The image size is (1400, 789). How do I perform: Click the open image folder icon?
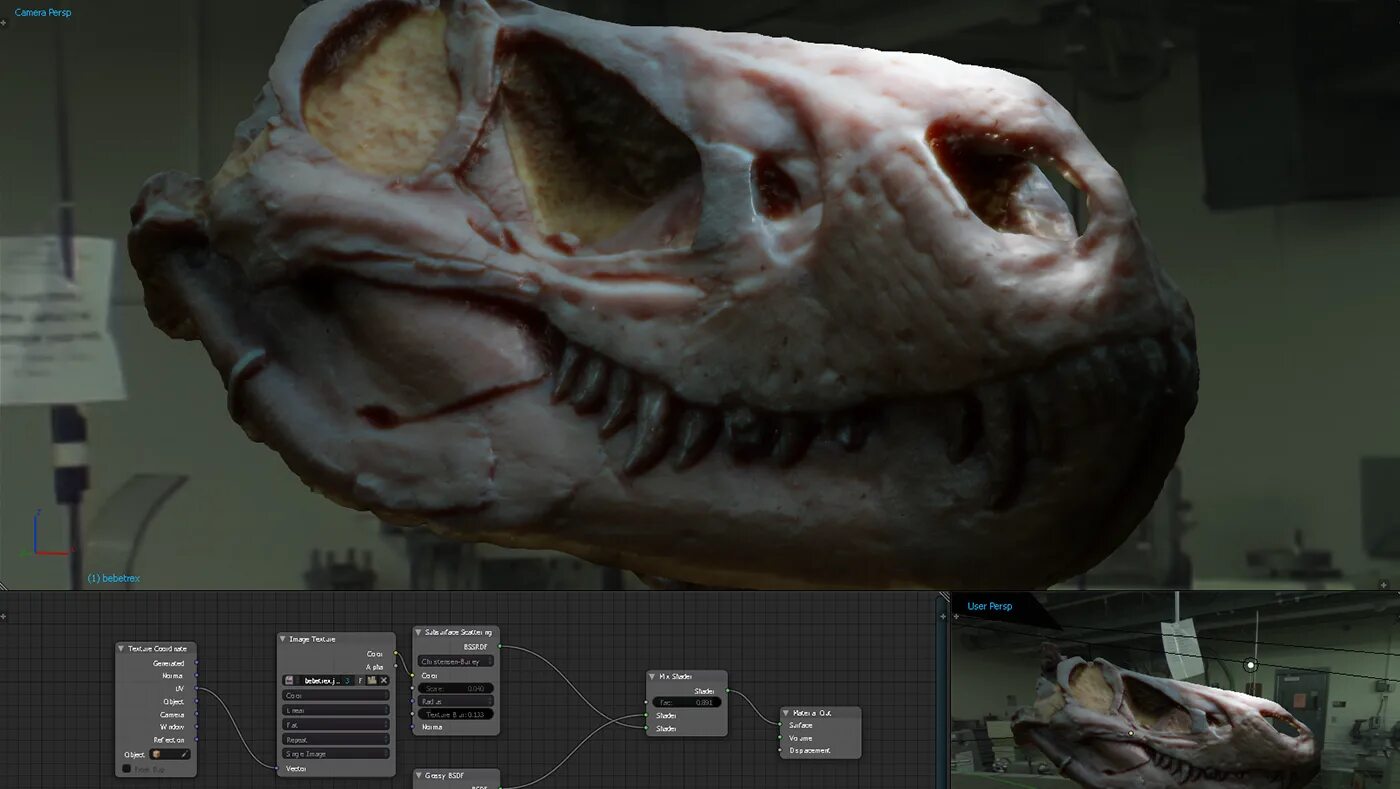click(x=372, y=681)
